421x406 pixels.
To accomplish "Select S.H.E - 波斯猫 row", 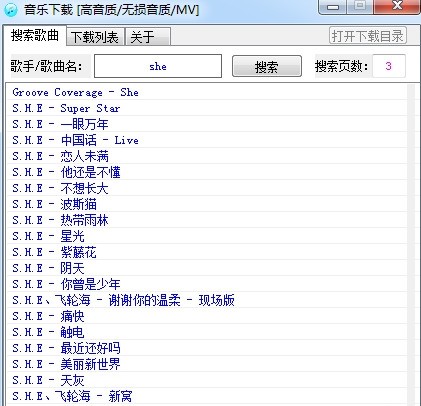I will click(x=207, y=204).
